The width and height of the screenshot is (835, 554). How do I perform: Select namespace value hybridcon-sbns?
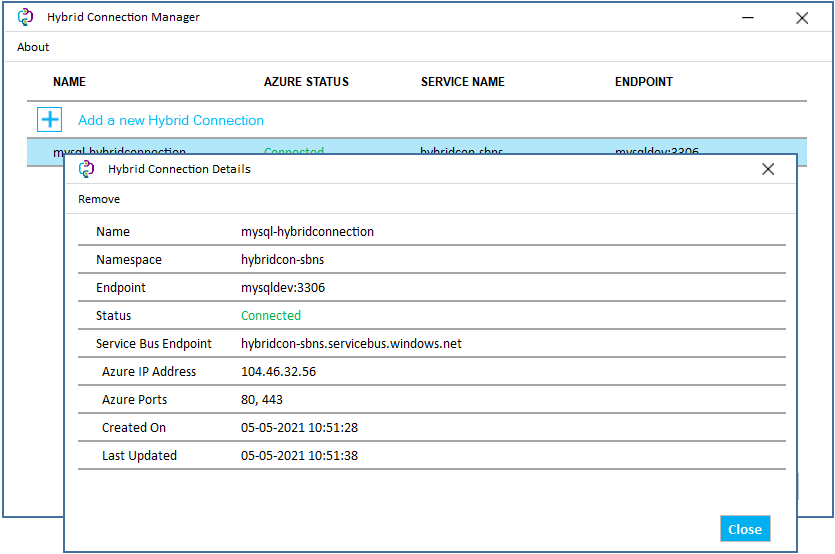(282, 259)
